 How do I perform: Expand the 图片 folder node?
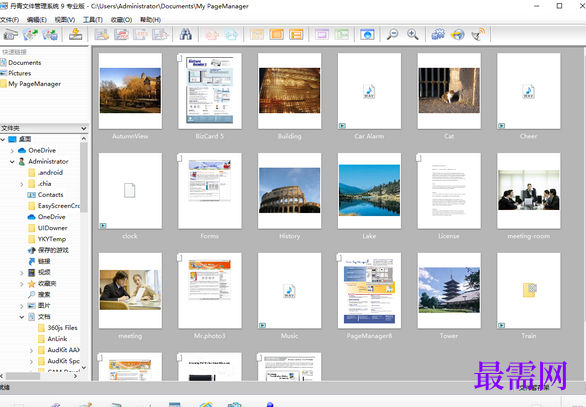(x=22, y=306)
